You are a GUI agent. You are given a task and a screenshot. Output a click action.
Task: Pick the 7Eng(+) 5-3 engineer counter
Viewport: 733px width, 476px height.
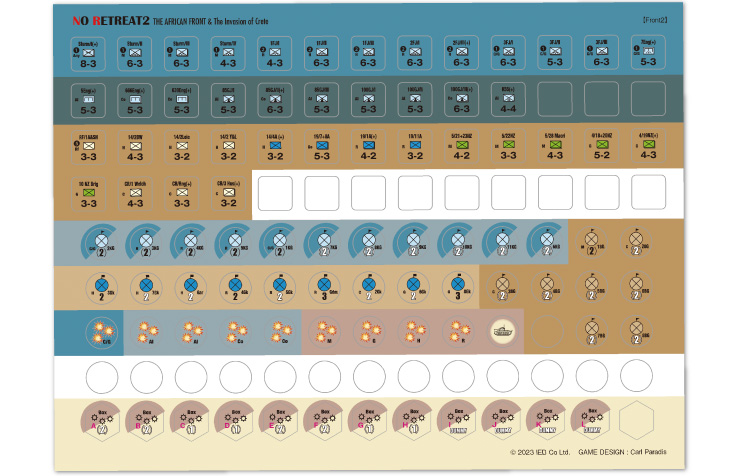(x=648, y=52)
